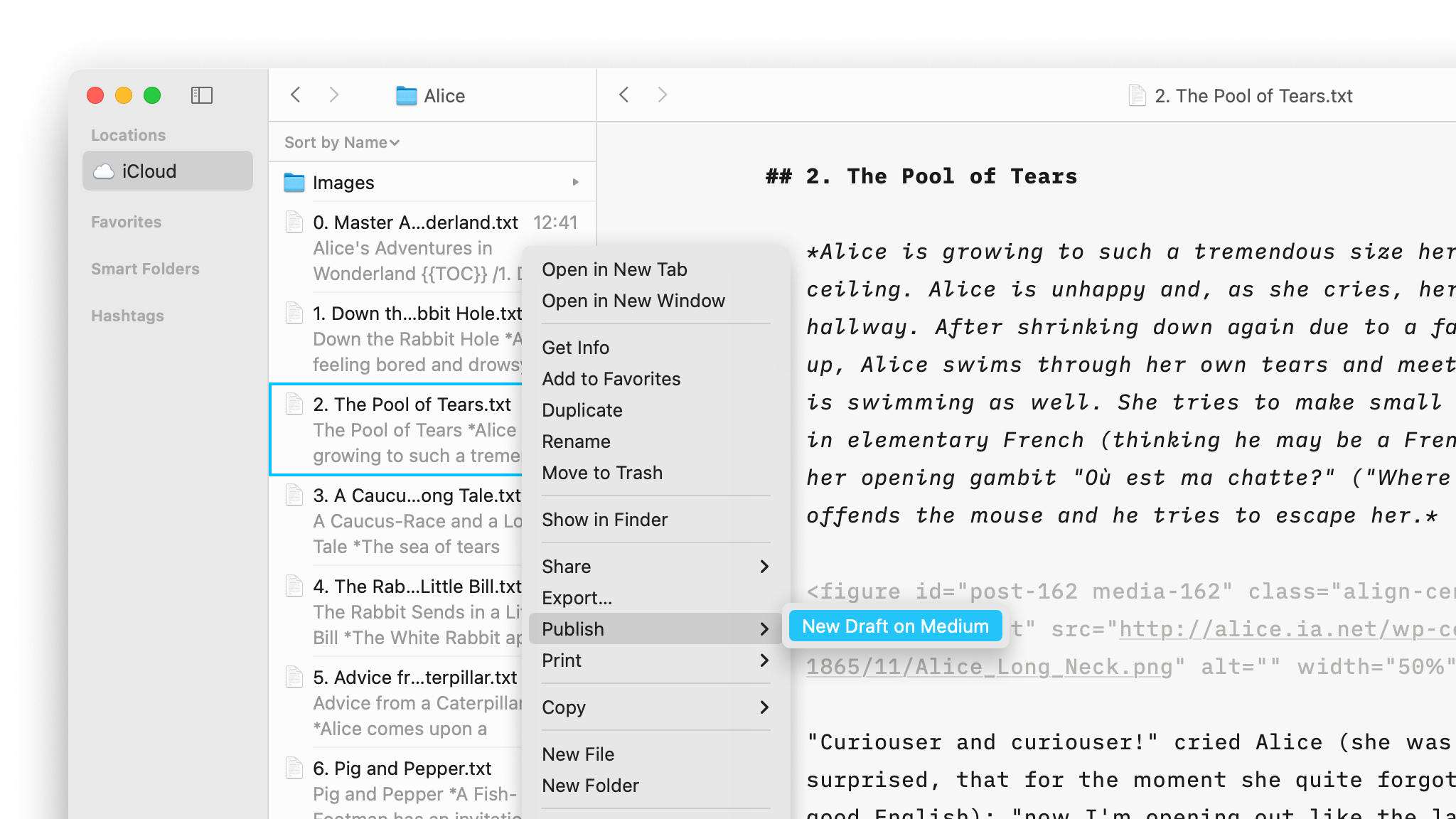Select Move to Trash menu item
1456x819 pixels.
click(x=602, y=473)
